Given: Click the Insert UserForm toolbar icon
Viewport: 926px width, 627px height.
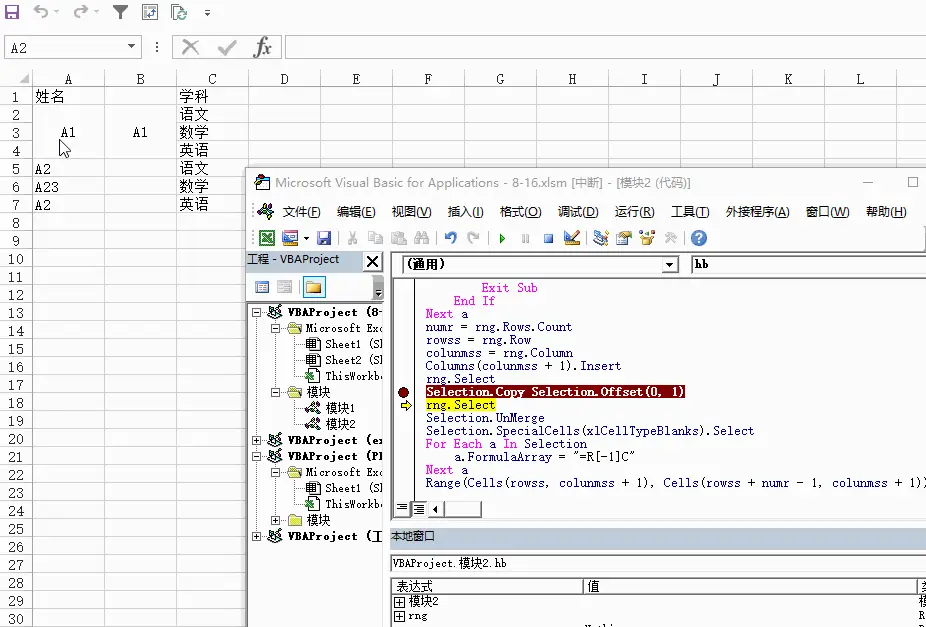Looking at the screenshot, I should pos(290,238).
